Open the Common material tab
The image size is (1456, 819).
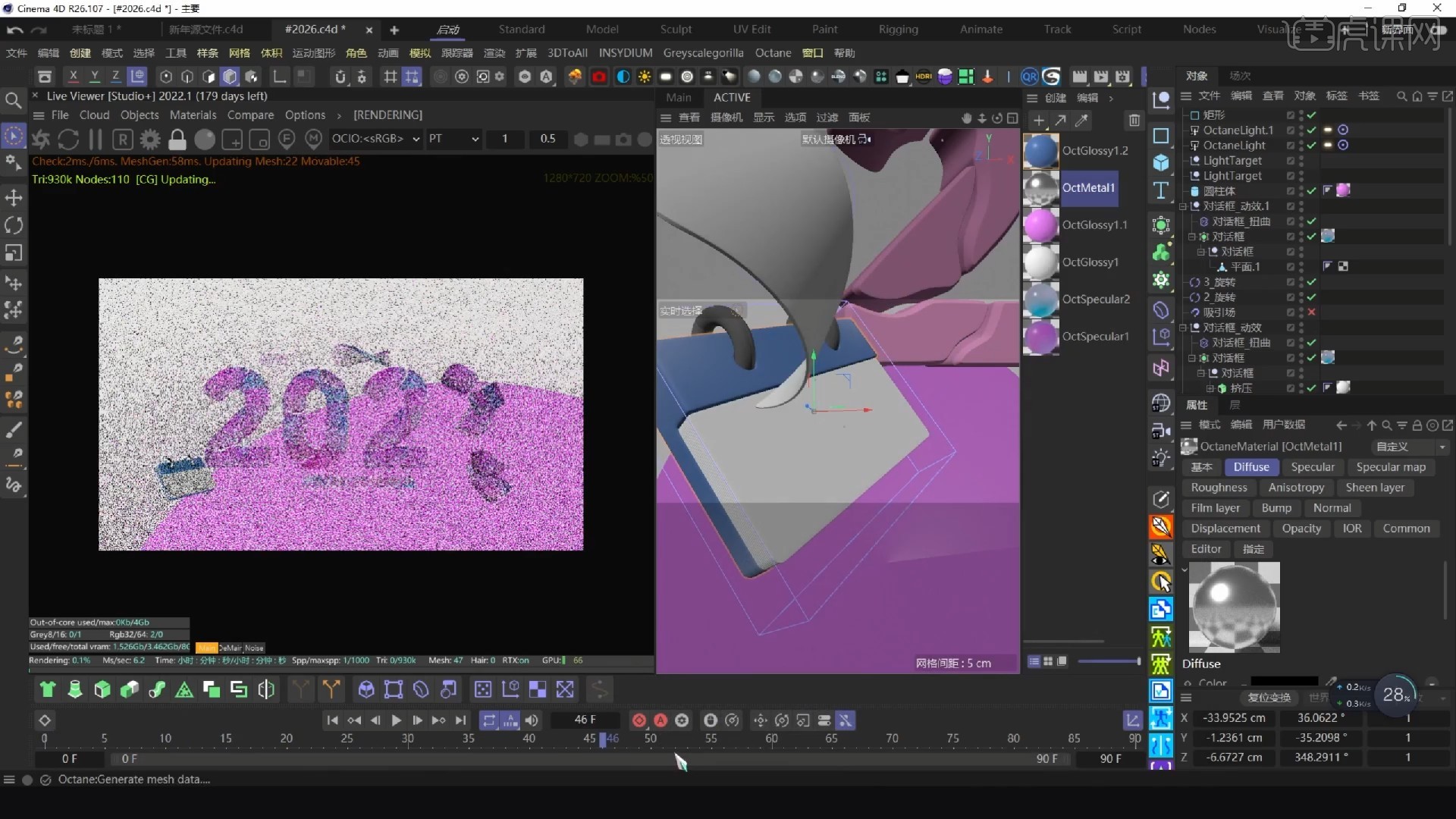point(1406,529)
